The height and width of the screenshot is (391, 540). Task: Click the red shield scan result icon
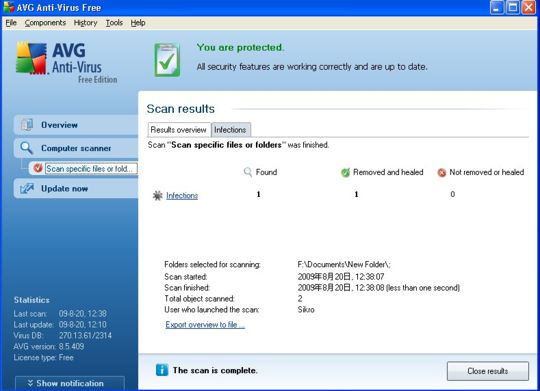pos(38,168)
